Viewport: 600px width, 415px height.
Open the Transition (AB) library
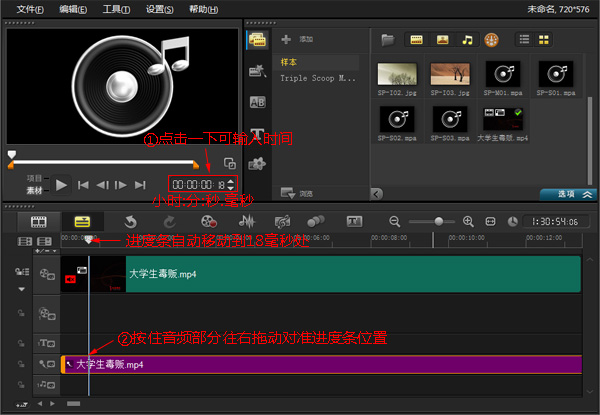[257, 102]
